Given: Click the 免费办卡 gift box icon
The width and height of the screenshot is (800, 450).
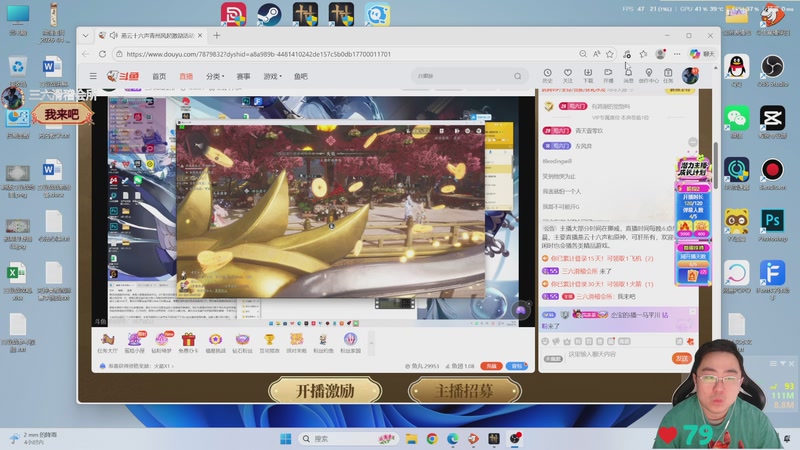Looking at the screenshot, I should click(188, 343).
